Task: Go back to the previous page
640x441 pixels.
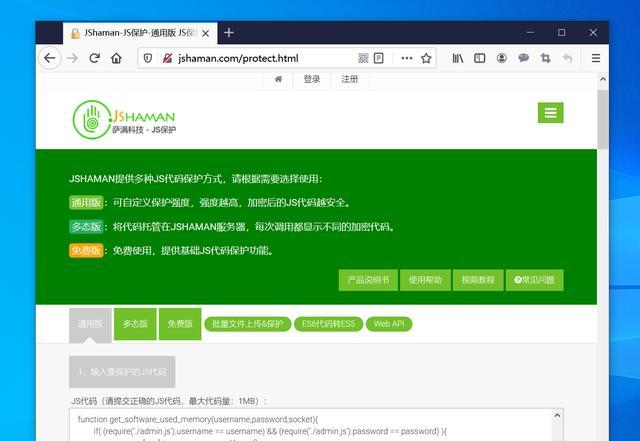Action: (50, 58)
